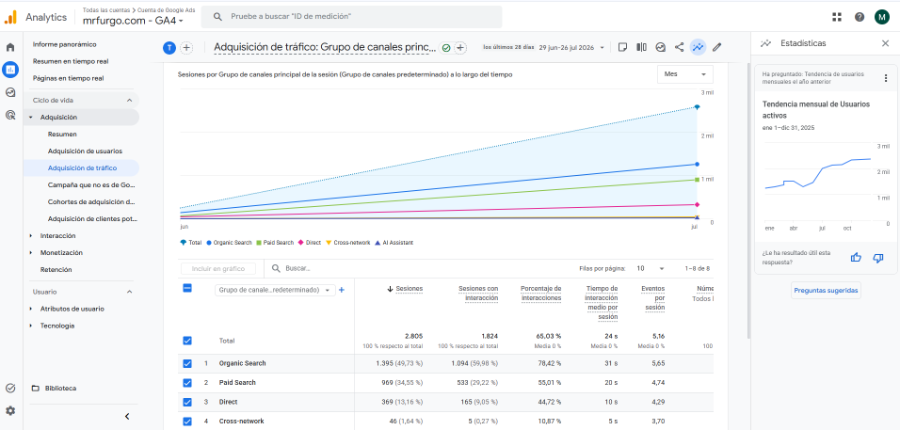Share this report via share icon
Viewport: 900px width, 430px height.
coord(679,48)
